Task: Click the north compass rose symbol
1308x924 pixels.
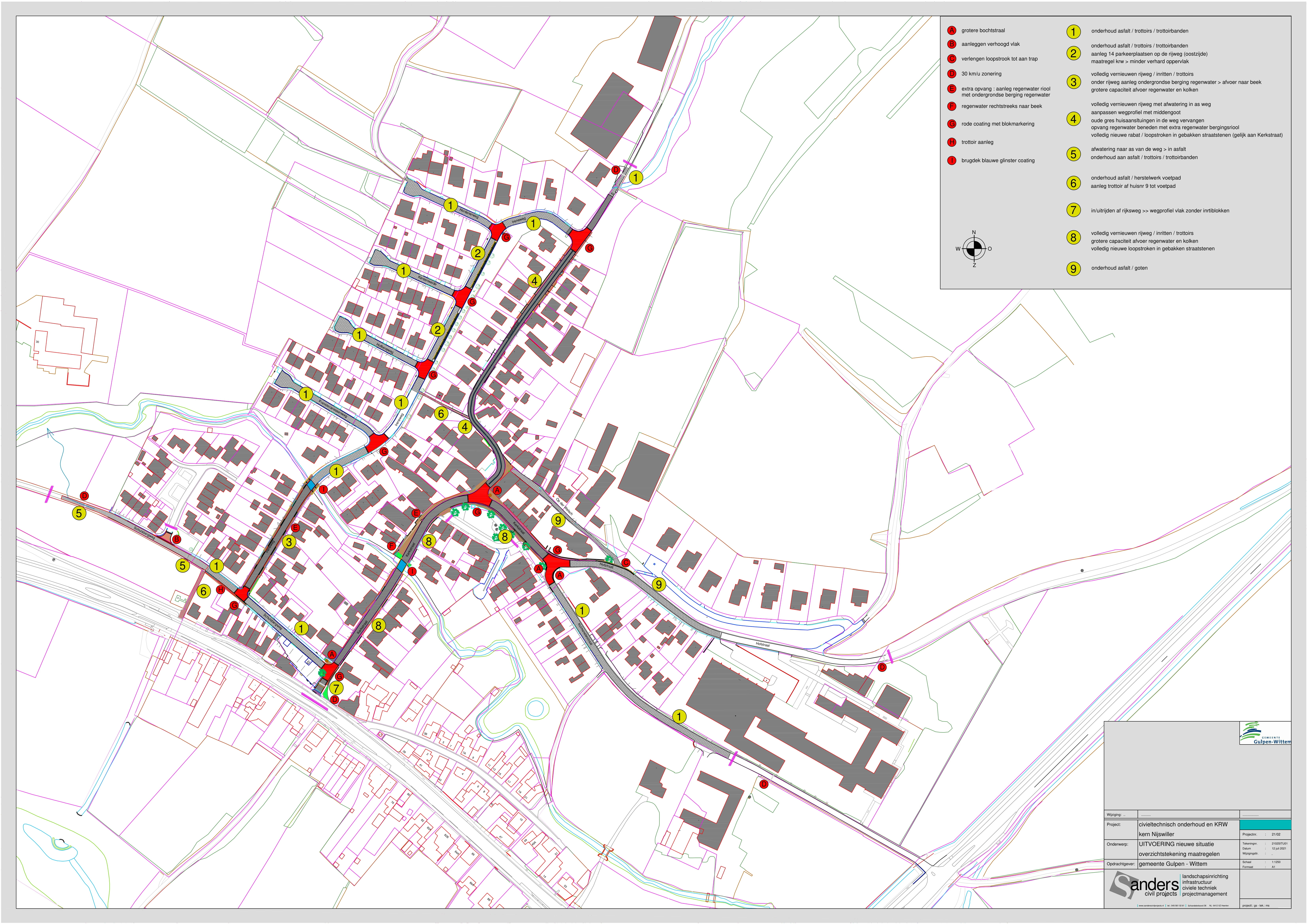Action: 974,249
